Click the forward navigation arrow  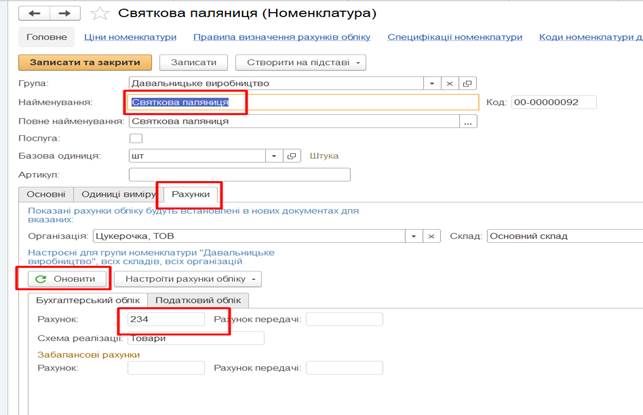coord(63,13)
